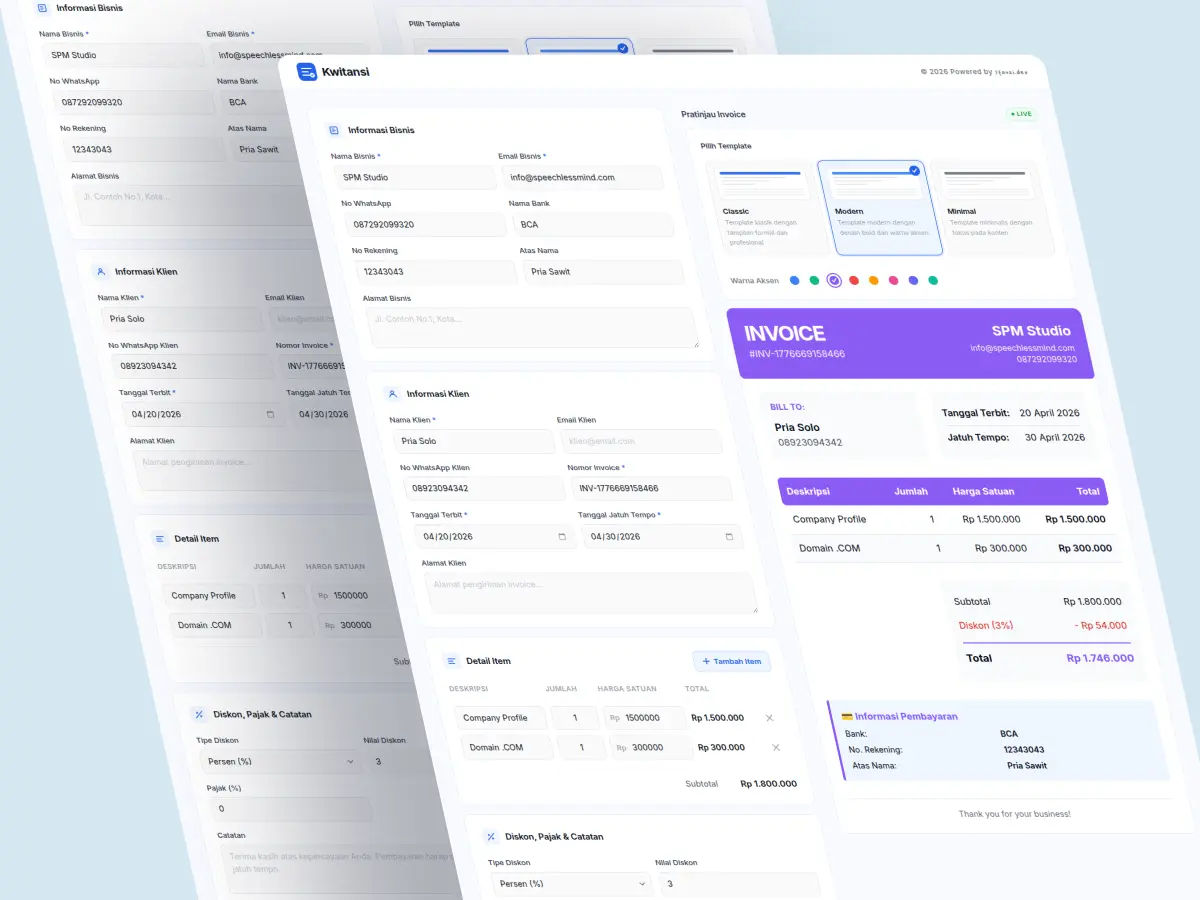Viewport: 1200px width, 900px height.
Task: Click quantity field of Company Profile row in front window
Action: 574,718
